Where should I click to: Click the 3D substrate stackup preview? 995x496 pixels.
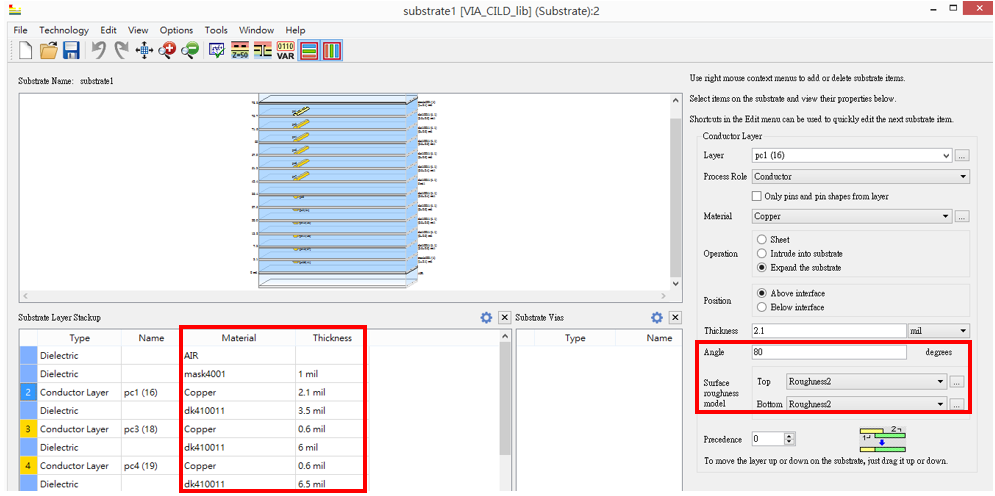click(338, 192)
